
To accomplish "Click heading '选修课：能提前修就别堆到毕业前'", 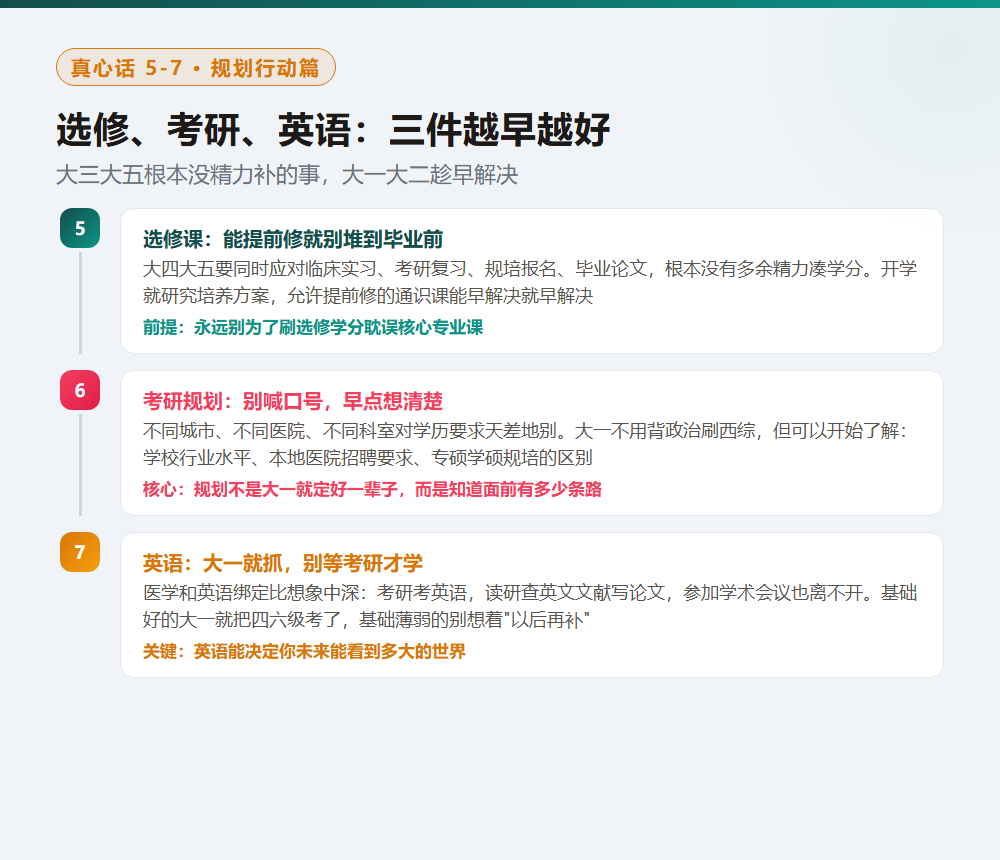I will click(x=293, y=239).
